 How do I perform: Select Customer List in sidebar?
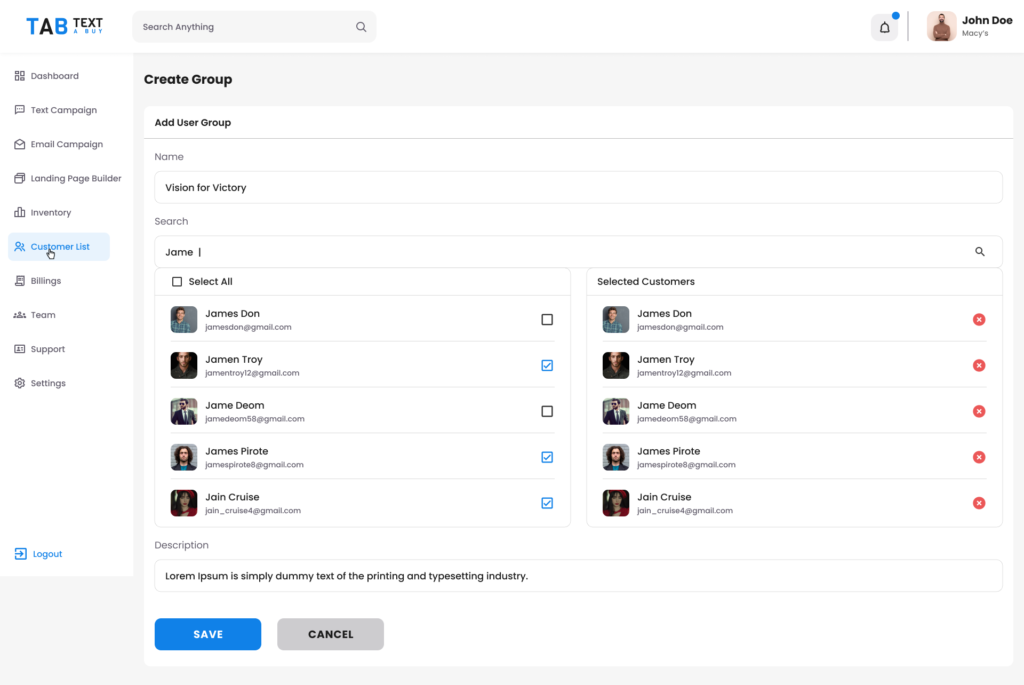coord(59,247)
